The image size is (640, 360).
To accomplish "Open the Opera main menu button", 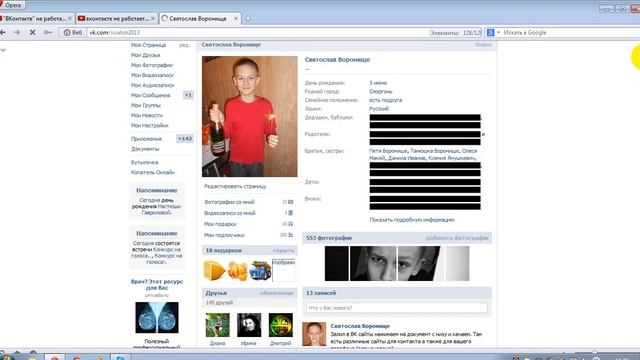I will [12, 5].
